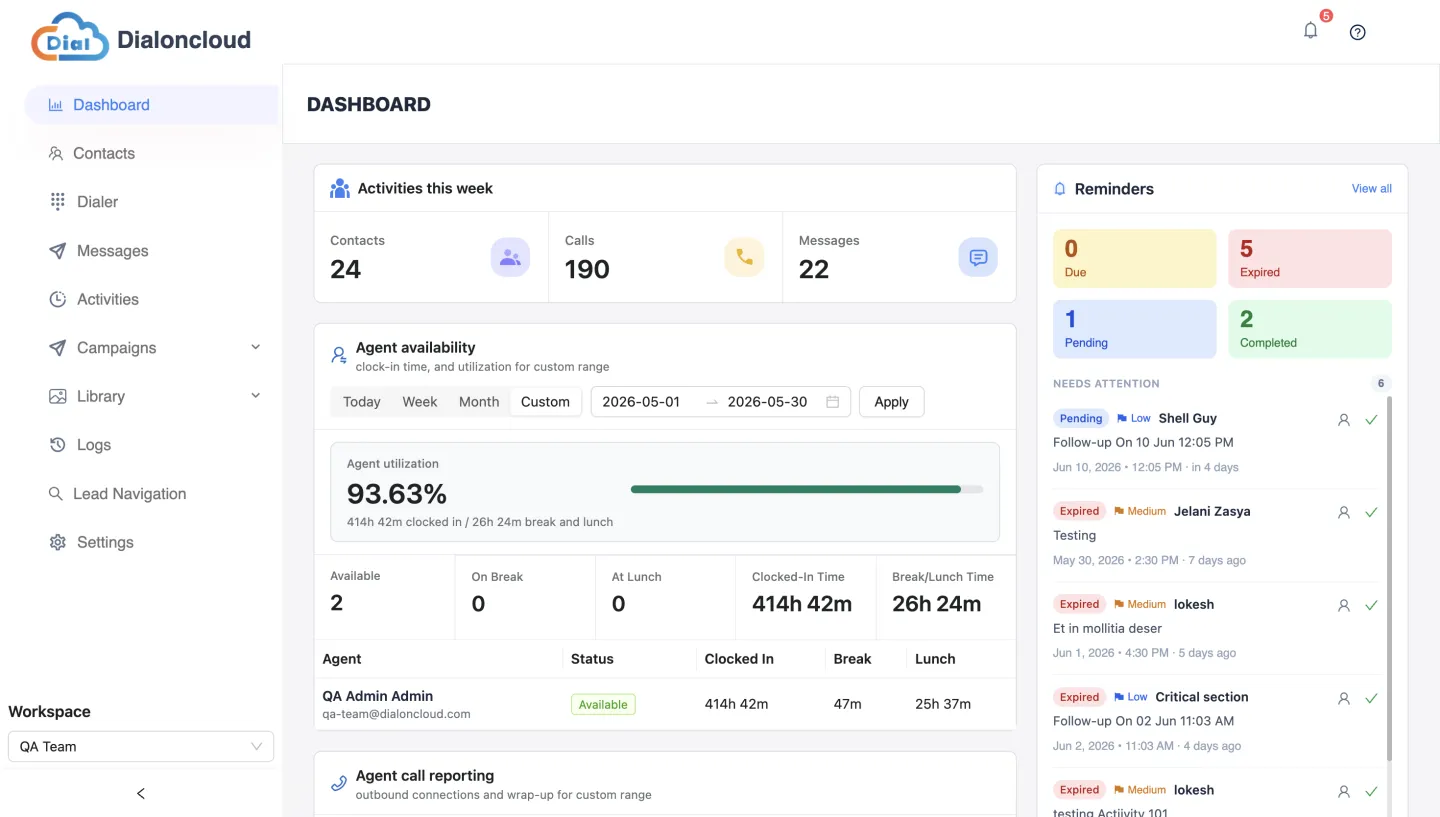The width and height of the screenshot is (1440, 817).
Task: Click the Completed reminders green card
Action: pyautogui.click(x=1310, y=329)
